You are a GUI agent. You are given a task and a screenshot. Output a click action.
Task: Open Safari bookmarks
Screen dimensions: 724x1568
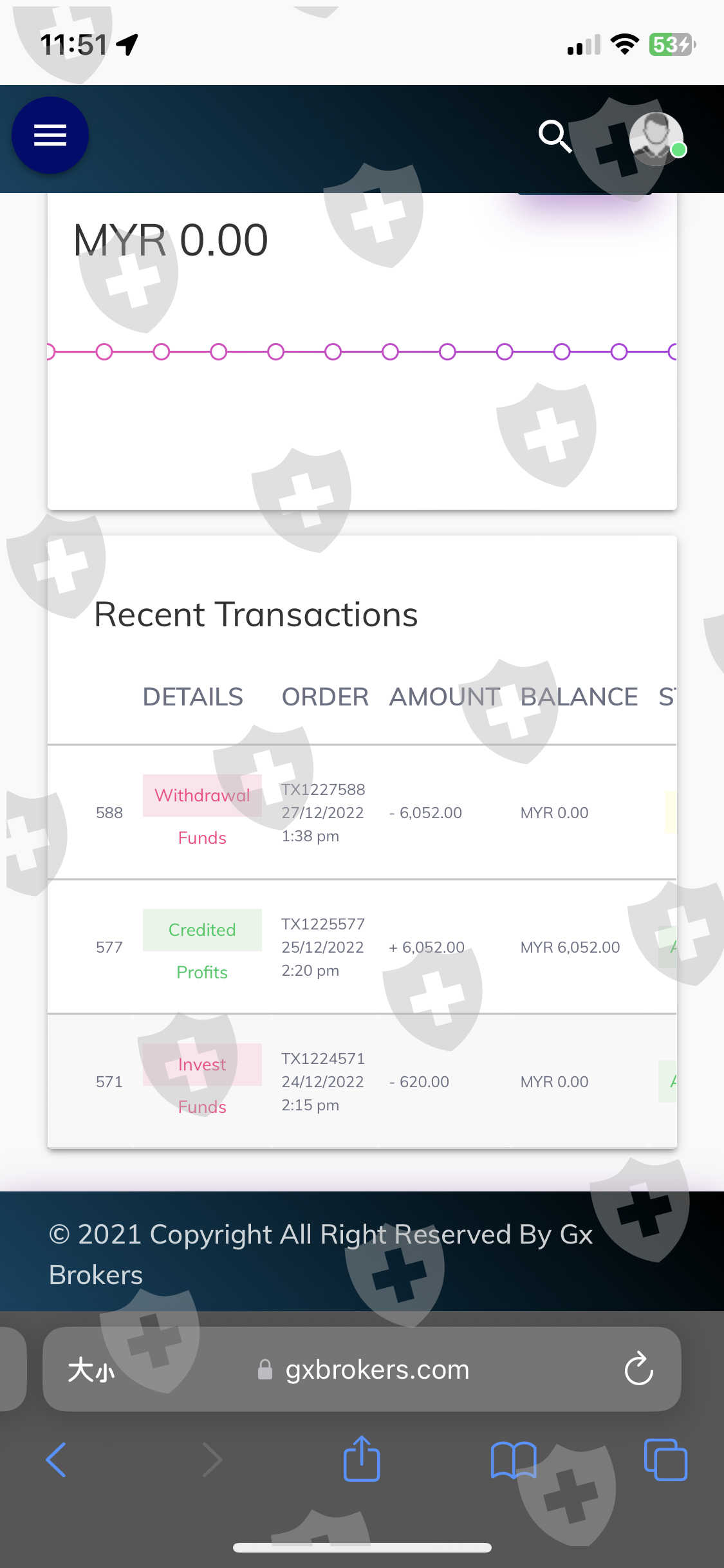pos(513,1459)
